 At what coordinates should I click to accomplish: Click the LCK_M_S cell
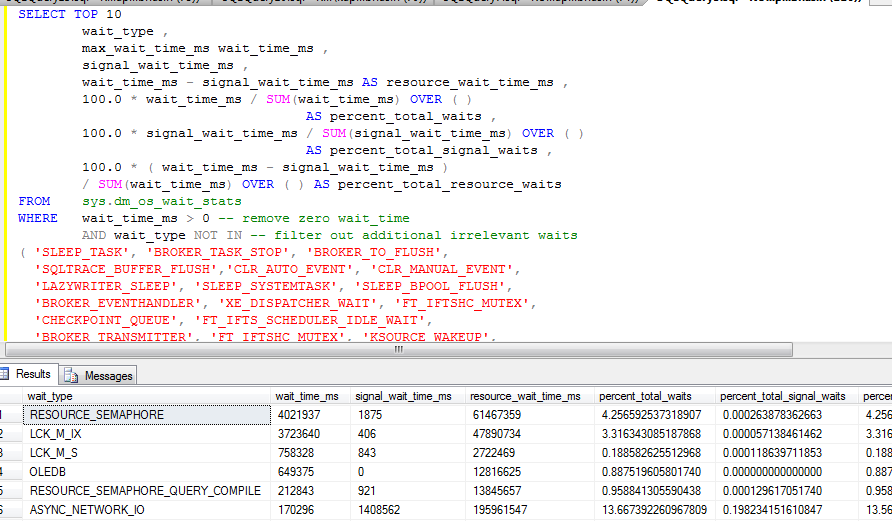click(x=147, y=453)
